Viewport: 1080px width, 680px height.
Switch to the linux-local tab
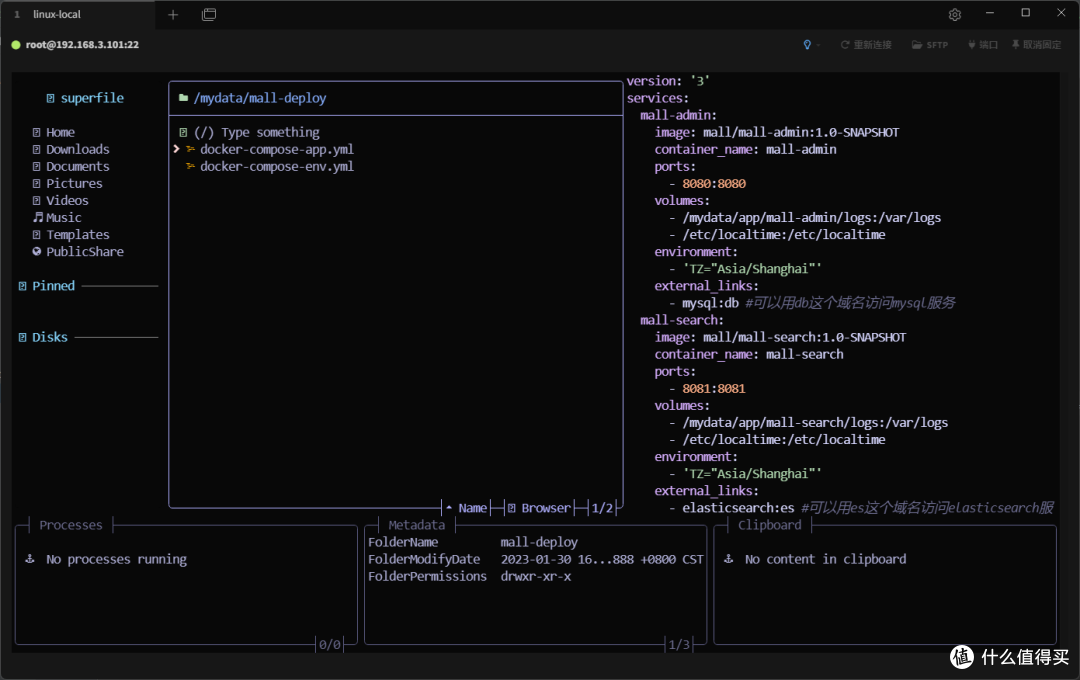[56, 14]
